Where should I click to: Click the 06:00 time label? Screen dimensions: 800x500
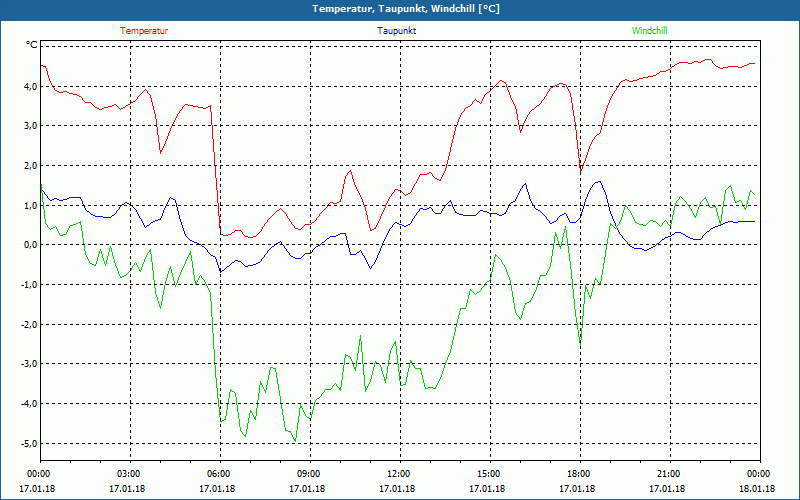[220, 474]
